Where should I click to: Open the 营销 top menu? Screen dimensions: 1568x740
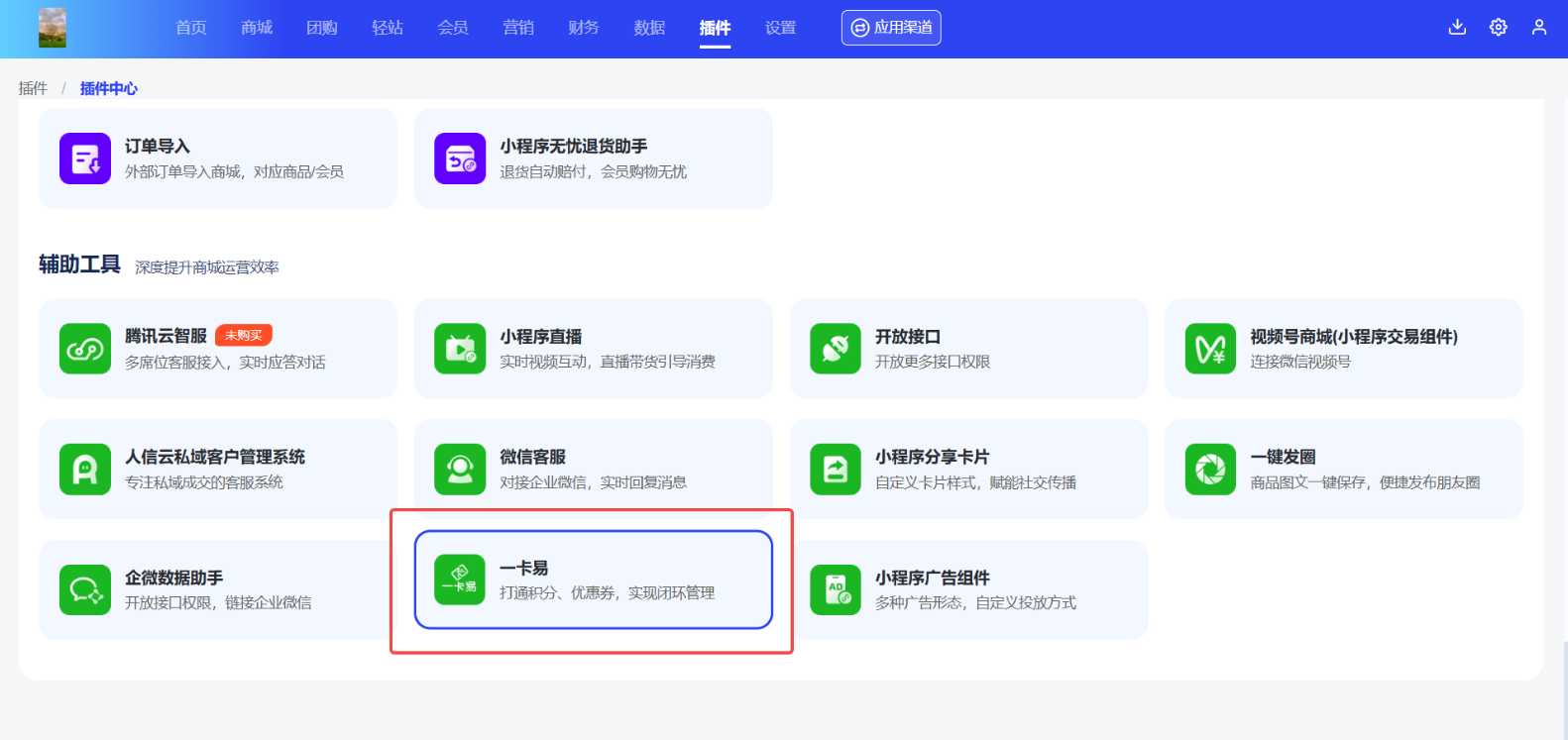pyautogui.click(x=518, y=28)
